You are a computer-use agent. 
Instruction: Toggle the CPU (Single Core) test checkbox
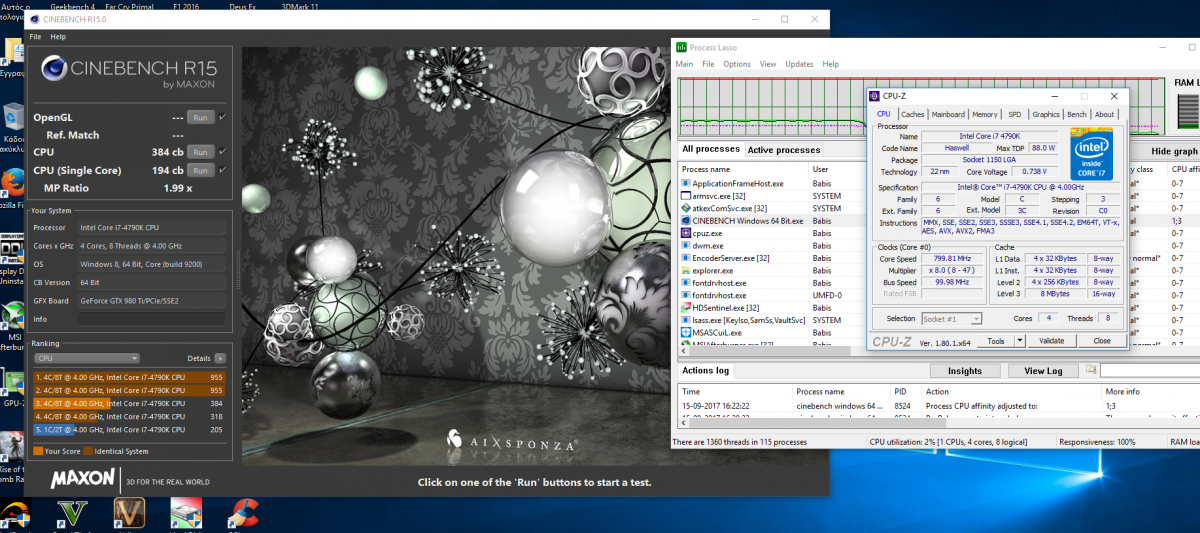click(222, 170)
